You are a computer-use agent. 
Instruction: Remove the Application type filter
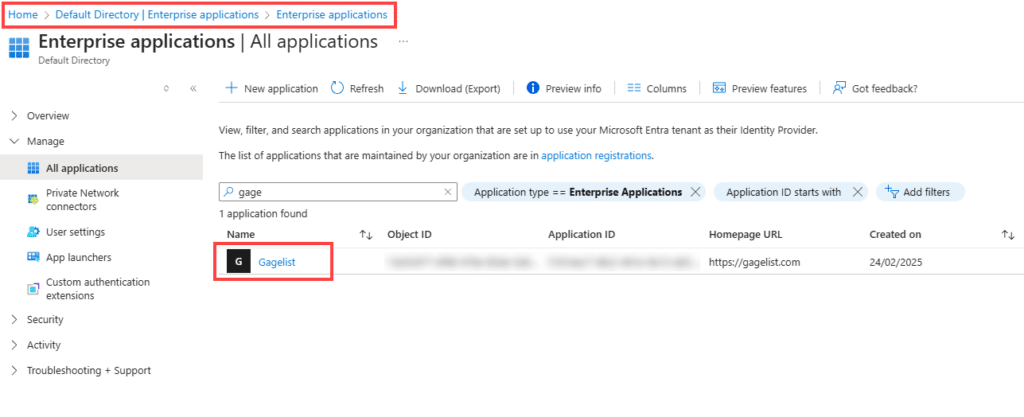(695, 192)
